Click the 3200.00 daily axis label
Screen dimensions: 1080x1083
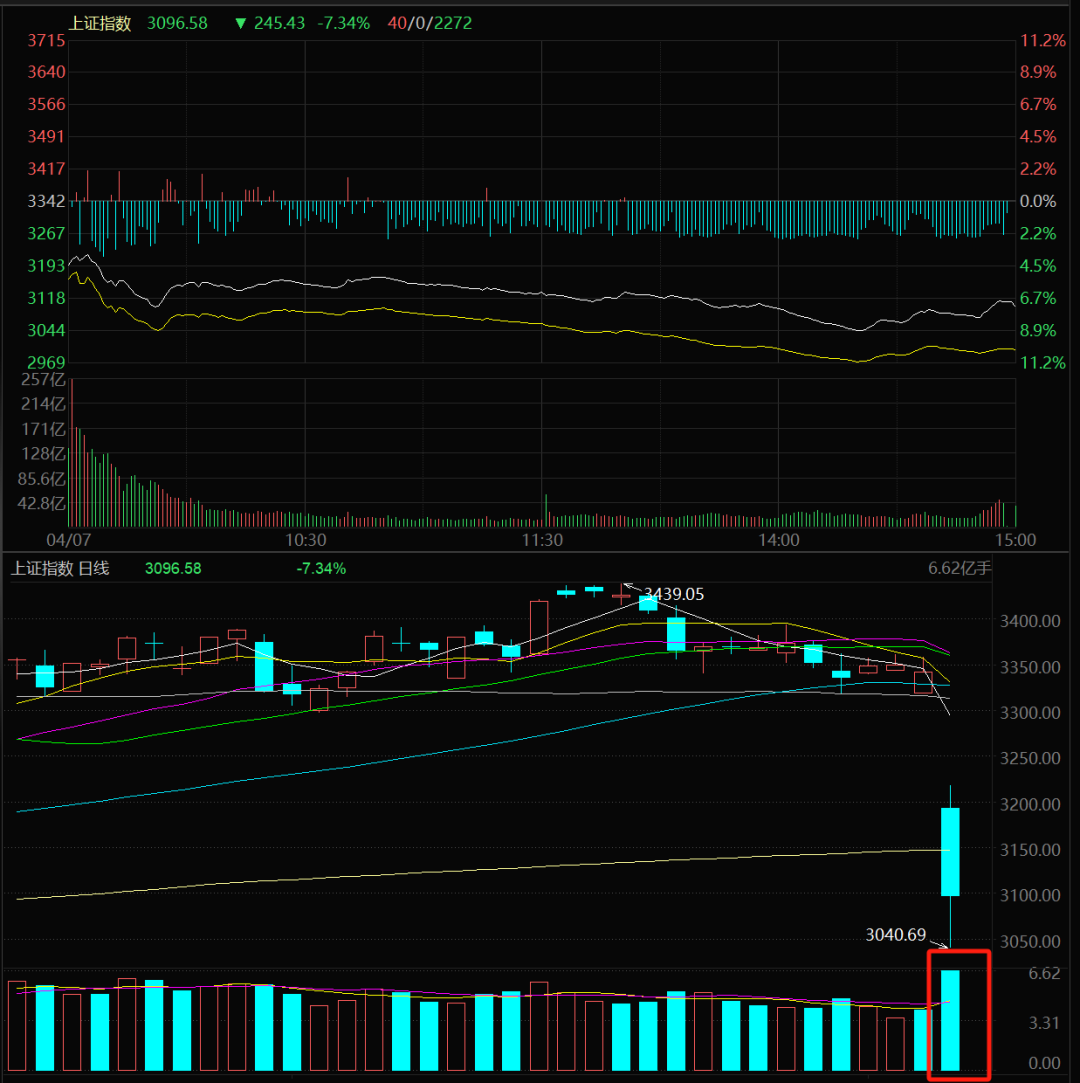click(1030, 805)
